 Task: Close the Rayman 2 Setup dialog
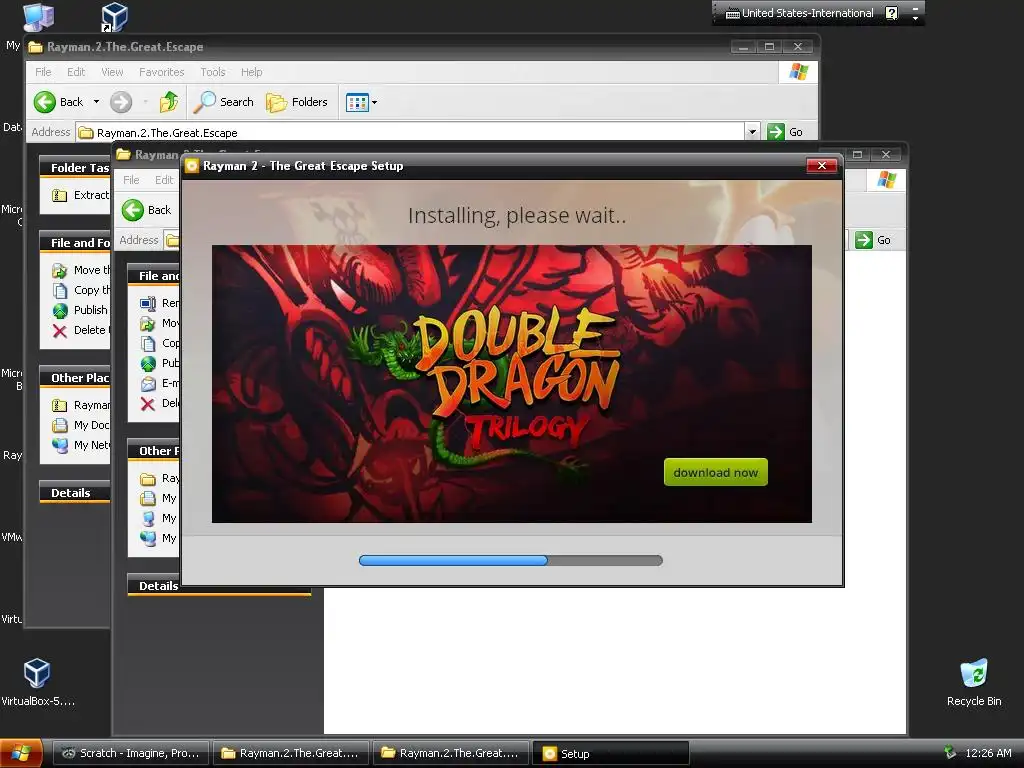pyautogui.click(x=822, y=166)
